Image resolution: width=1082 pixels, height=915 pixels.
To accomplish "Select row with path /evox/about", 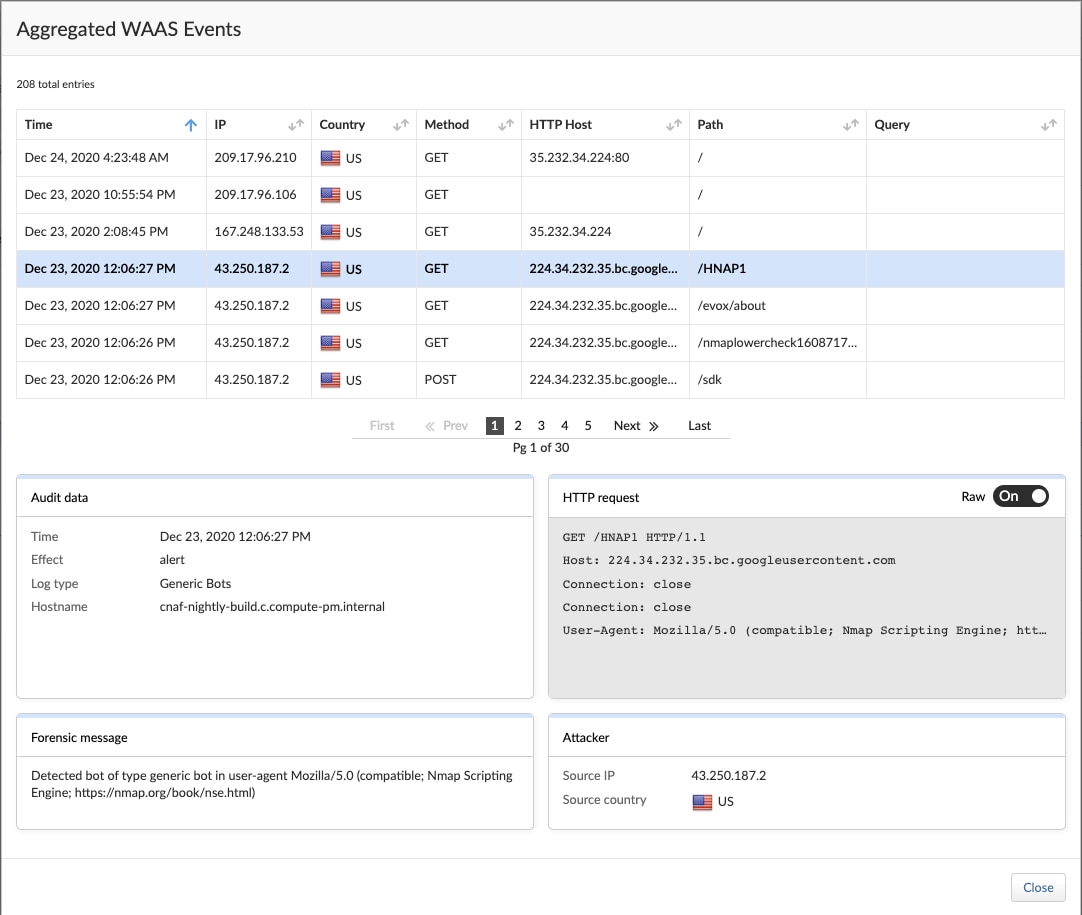I will pyautogui.click(x=540, y=306).
